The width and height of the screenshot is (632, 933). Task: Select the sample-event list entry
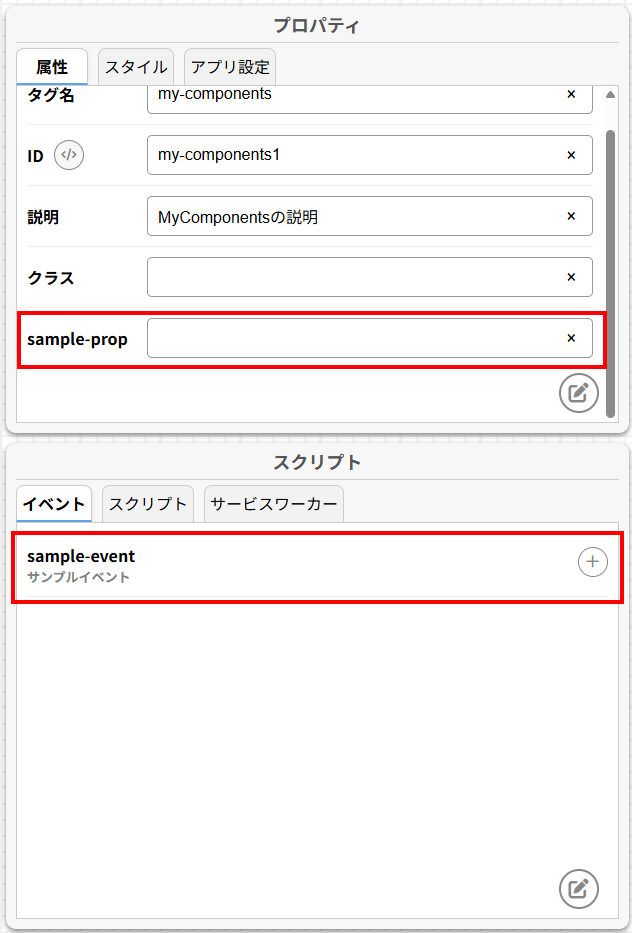pos(250,563)
